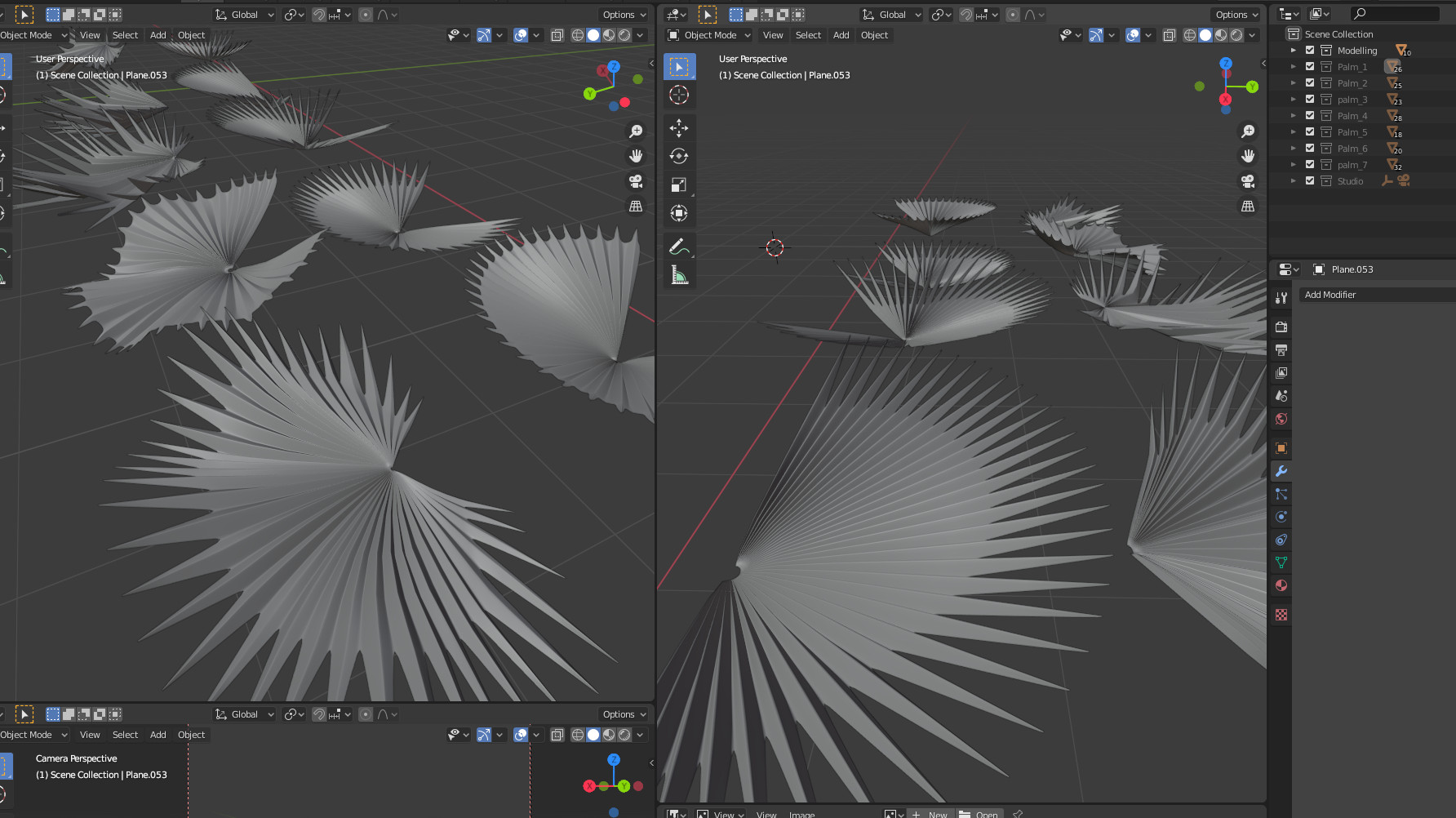Activate the Move tool

click(x=678, y=128)
